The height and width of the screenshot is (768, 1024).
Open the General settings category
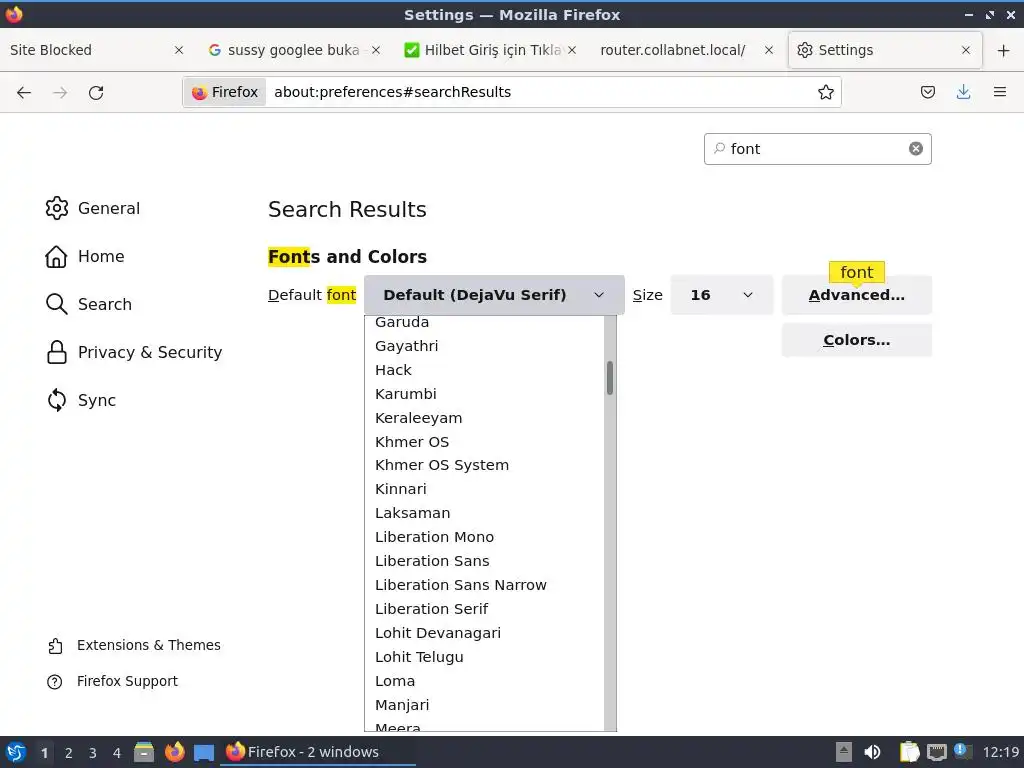93,208
